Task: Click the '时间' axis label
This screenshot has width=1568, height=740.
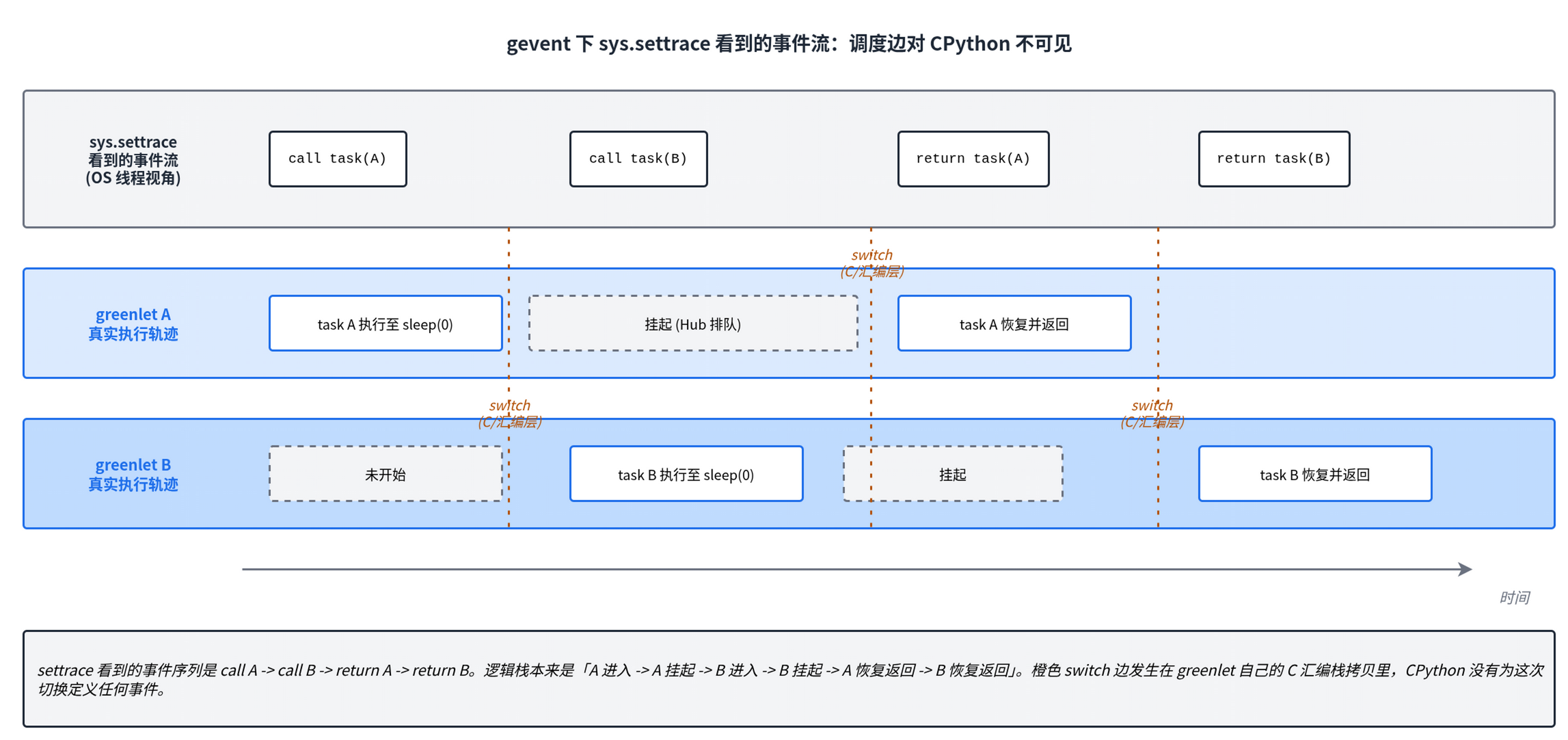Action: coord(1514,597)
